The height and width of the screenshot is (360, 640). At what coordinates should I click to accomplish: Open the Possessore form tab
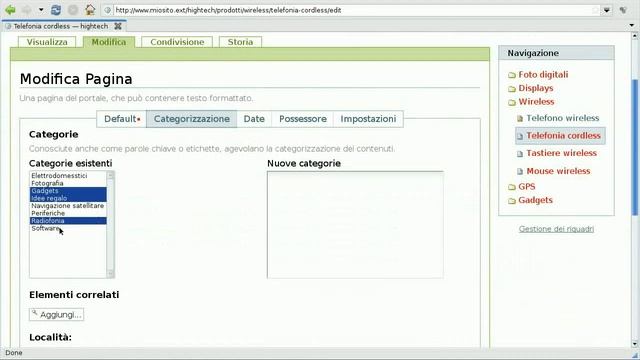(x=303, y=119)
